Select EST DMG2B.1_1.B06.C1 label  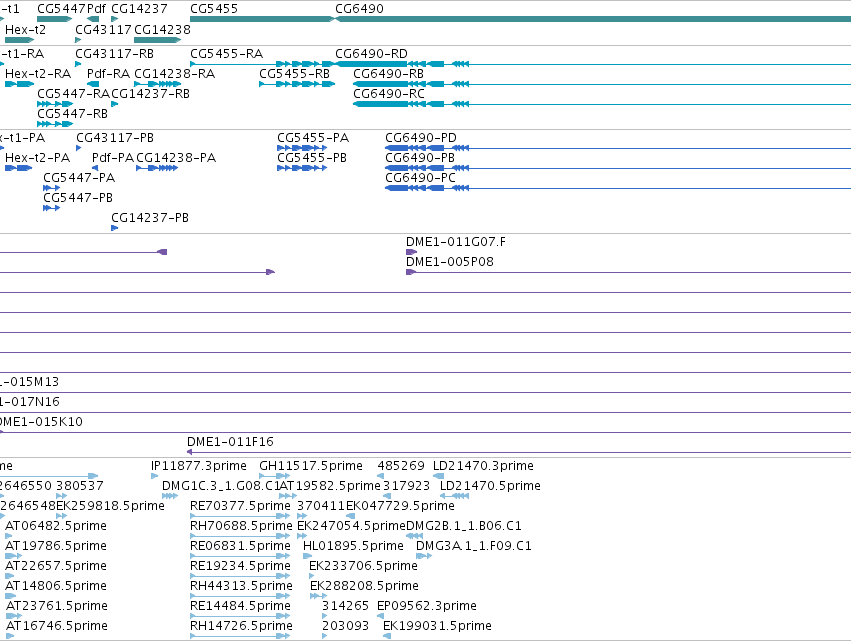(x=464, y=526)
